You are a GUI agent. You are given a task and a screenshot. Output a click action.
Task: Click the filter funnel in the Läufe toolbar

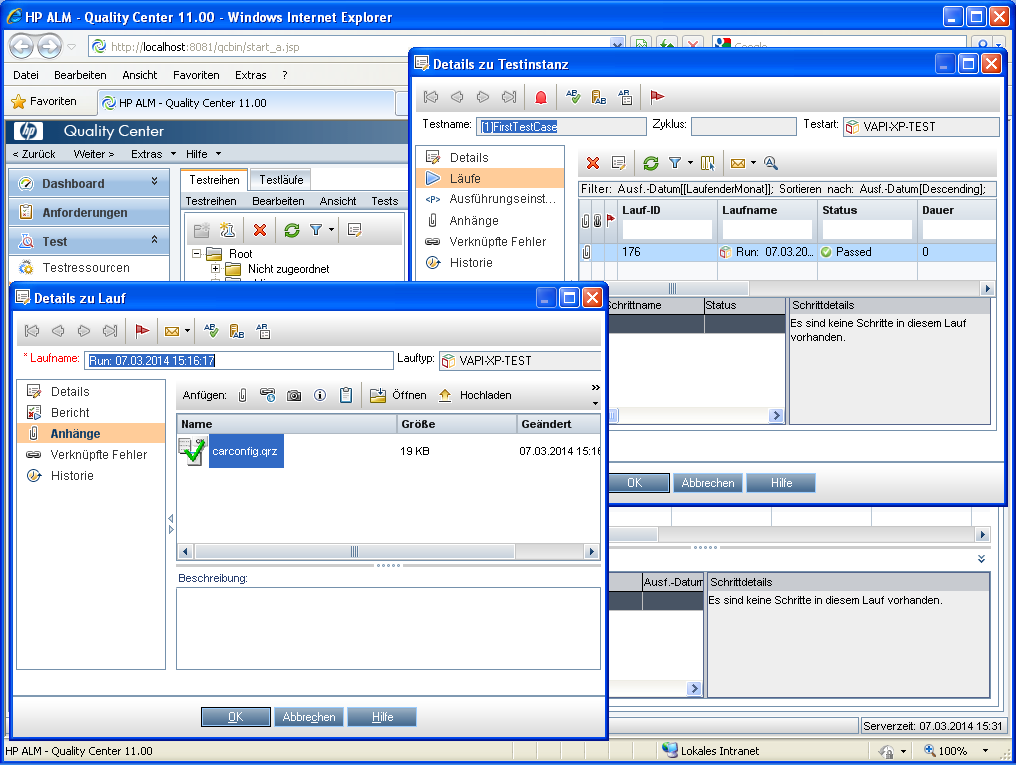675,163
